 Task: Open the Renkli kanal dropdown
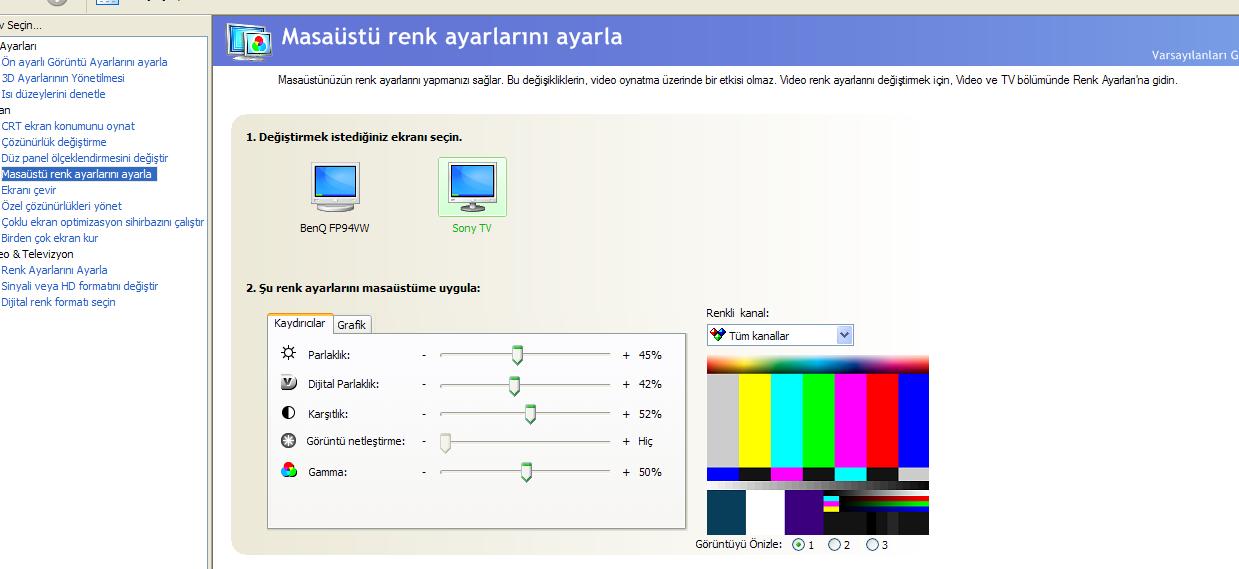(780, 335)
